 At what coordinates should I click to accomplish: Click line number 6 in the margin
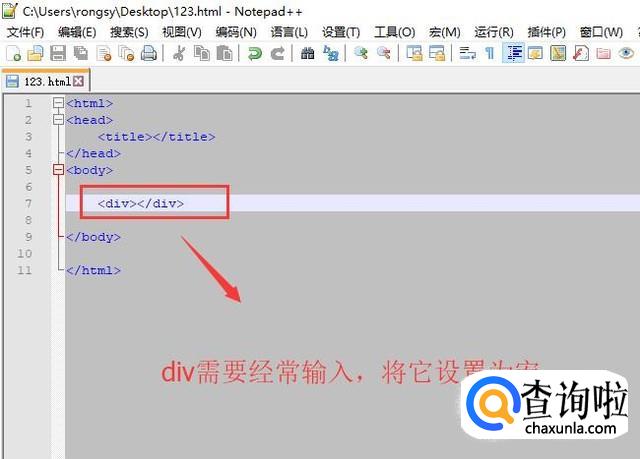pos(28,187)
